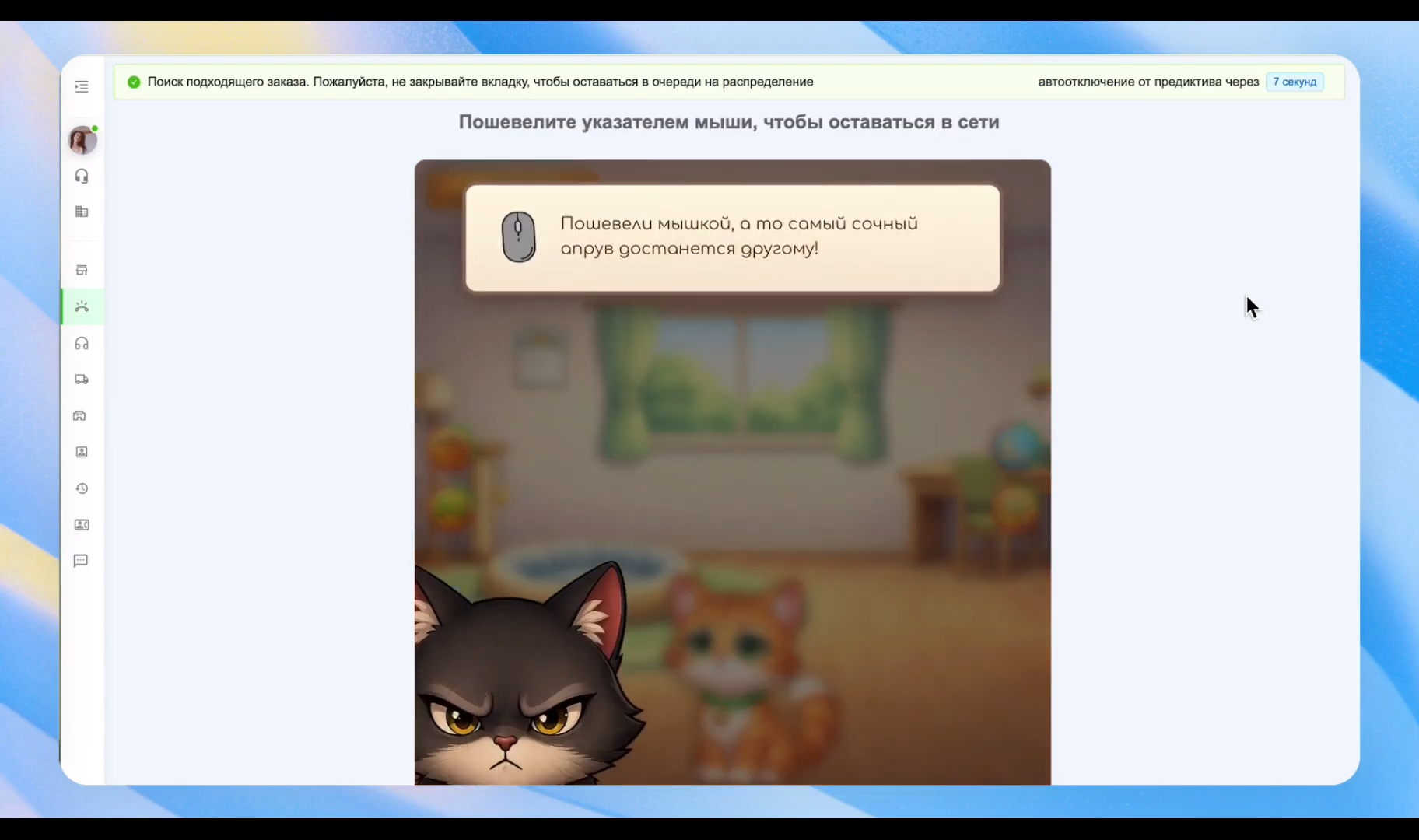Screen dimensions: 1419x840
Task: Open the garage car icon
Action: coord(80,415)
